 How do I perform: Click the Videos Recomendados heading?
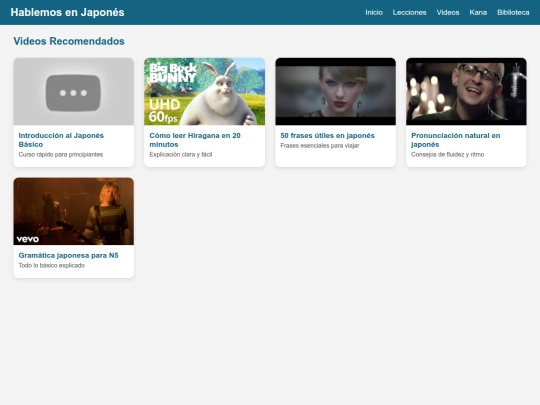pos(69,41)
